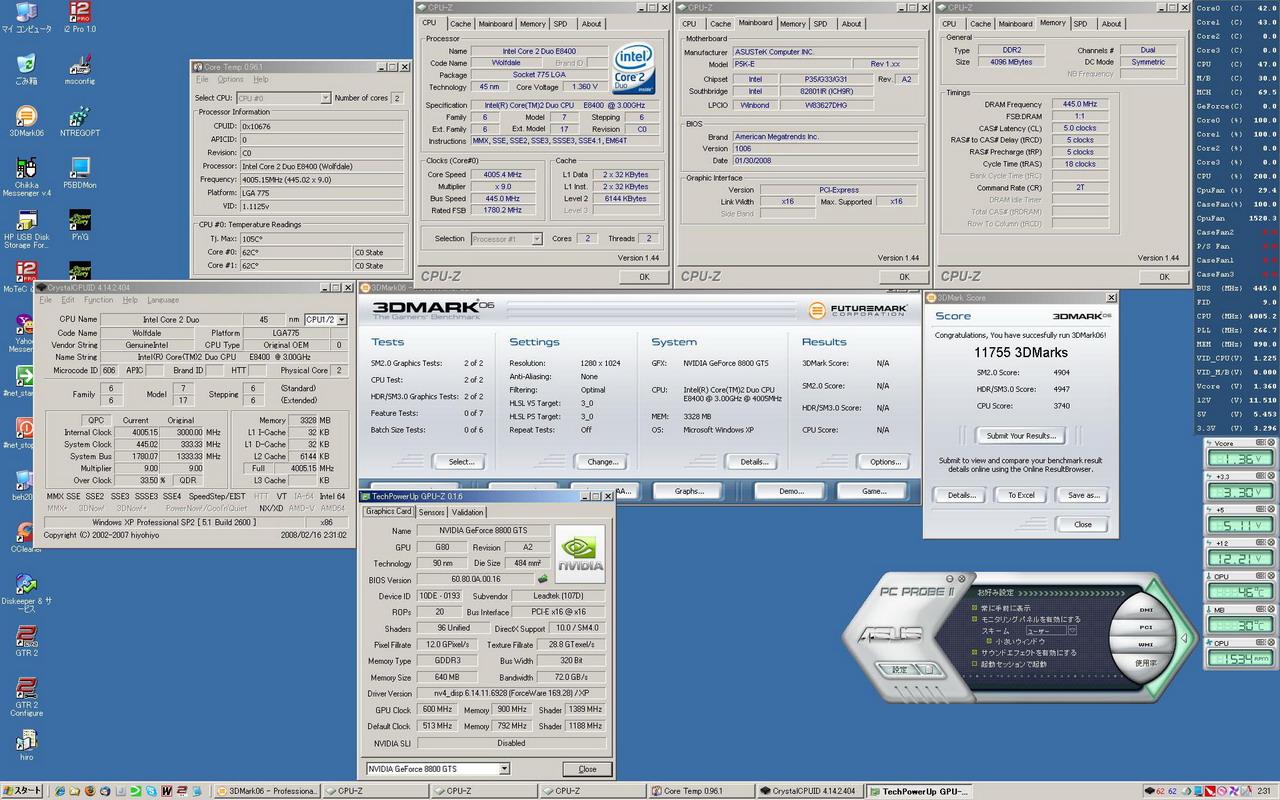This screenshot has width=1280, height=800.
Task: Open the GPU selector dropdown in GPU-Z
Action: point(504,769)
